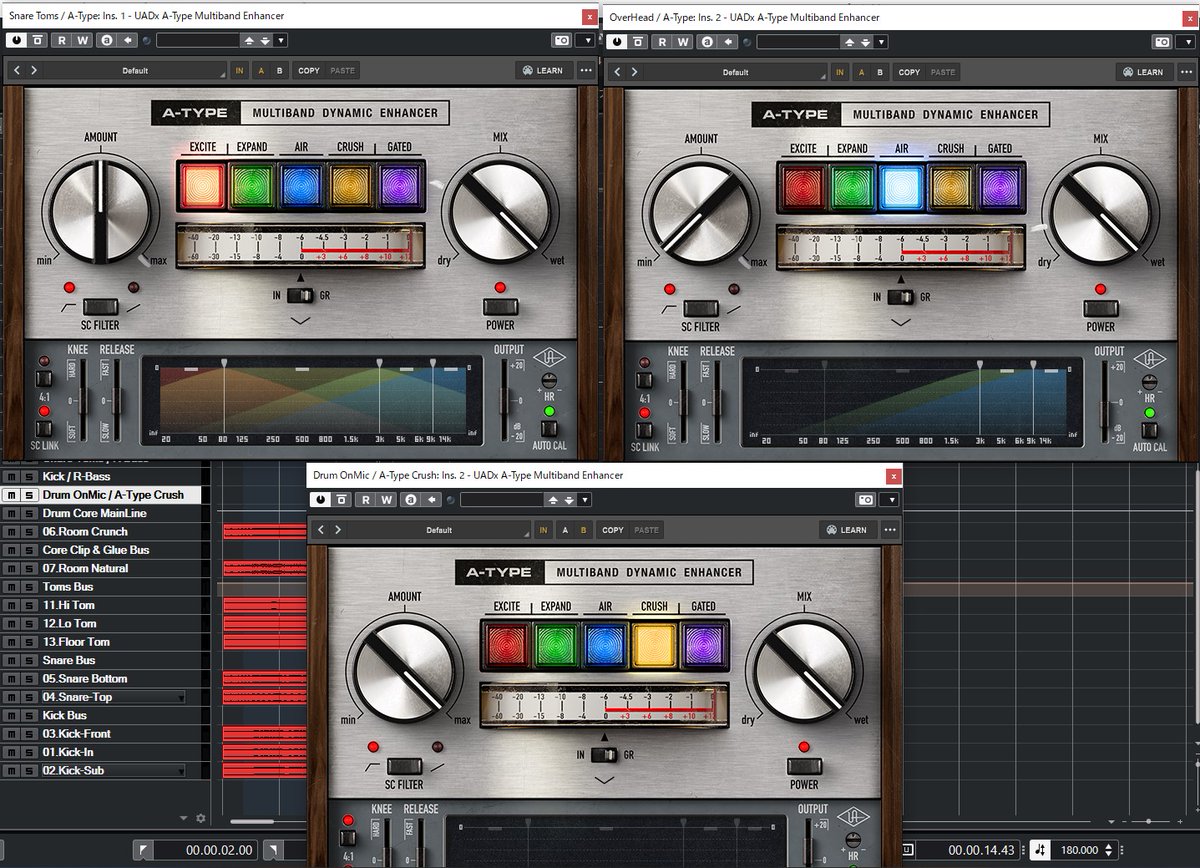Select Crush mode in OverHead plugin
The image size is (1200, 868).
pyautogui.click(x=950, y=187)
